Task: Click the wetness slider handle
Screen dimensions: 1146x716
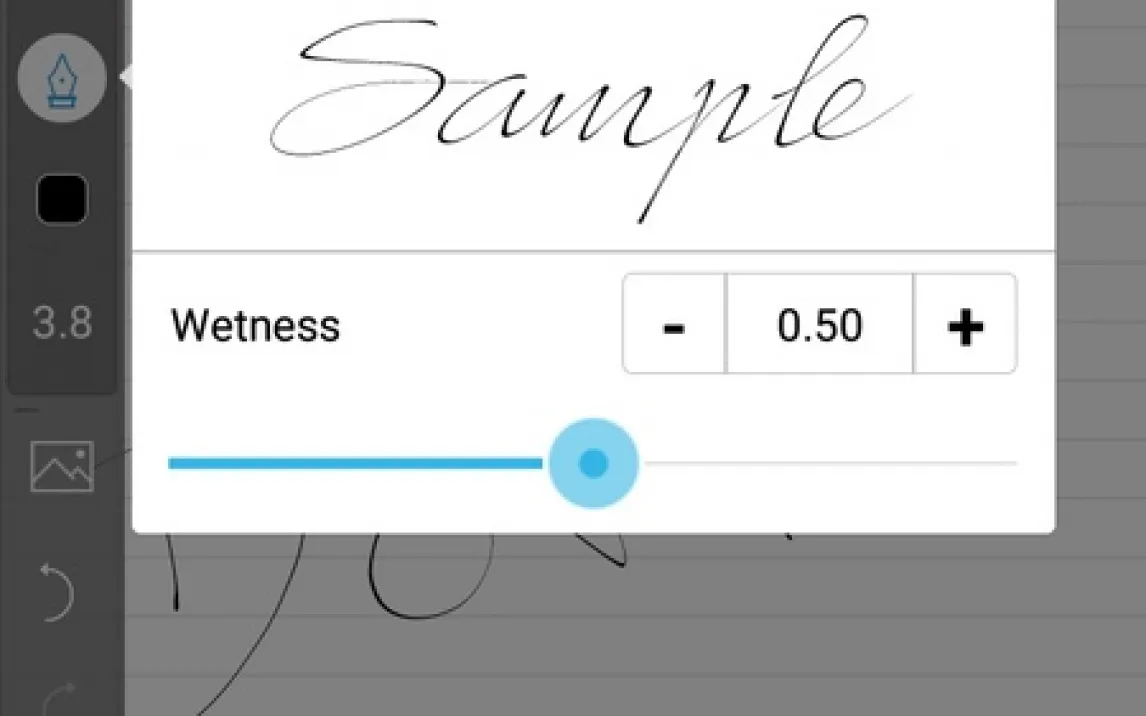Action: [x=593, y=463]
